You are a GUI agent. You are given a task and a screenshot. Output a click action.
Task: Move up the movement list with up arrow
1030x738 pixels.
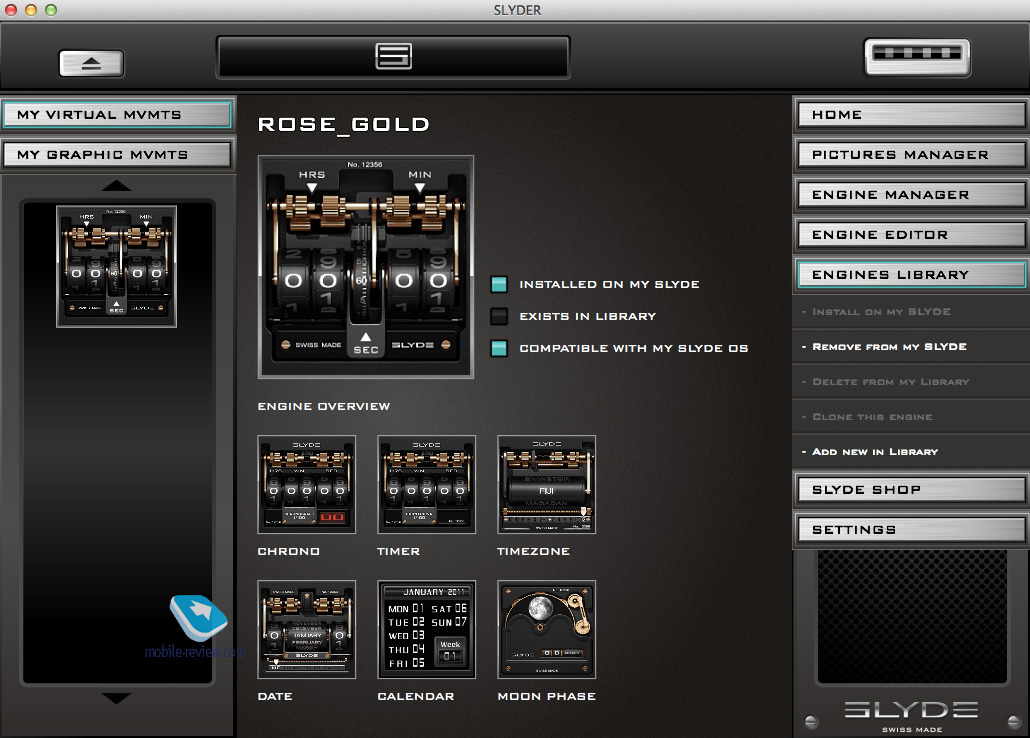(x=116, y=185)
